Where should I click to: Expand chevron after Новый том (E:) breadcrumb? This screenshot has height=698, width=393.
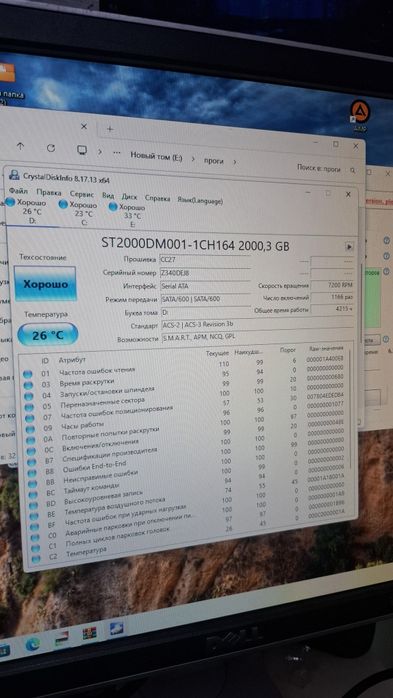193,158
